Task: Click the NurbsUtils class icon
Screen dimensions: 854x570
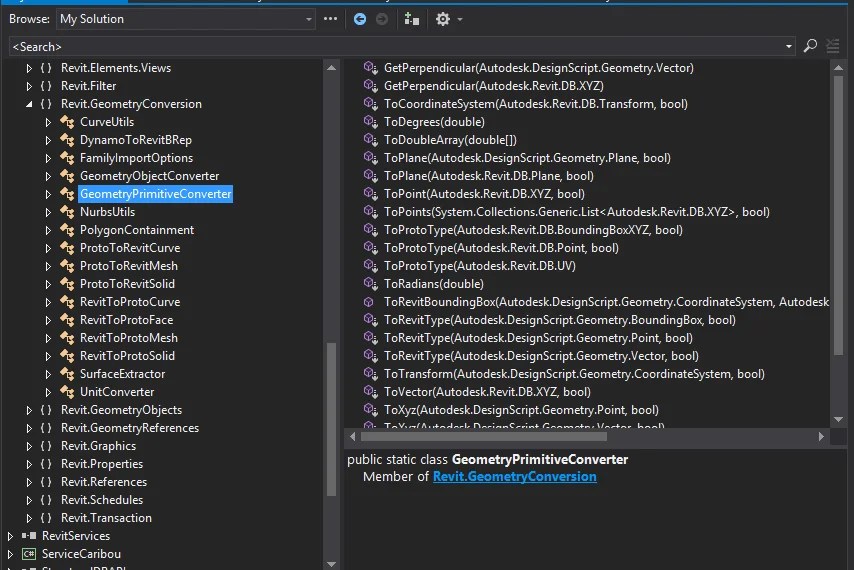Action: (x=68, y=212)
